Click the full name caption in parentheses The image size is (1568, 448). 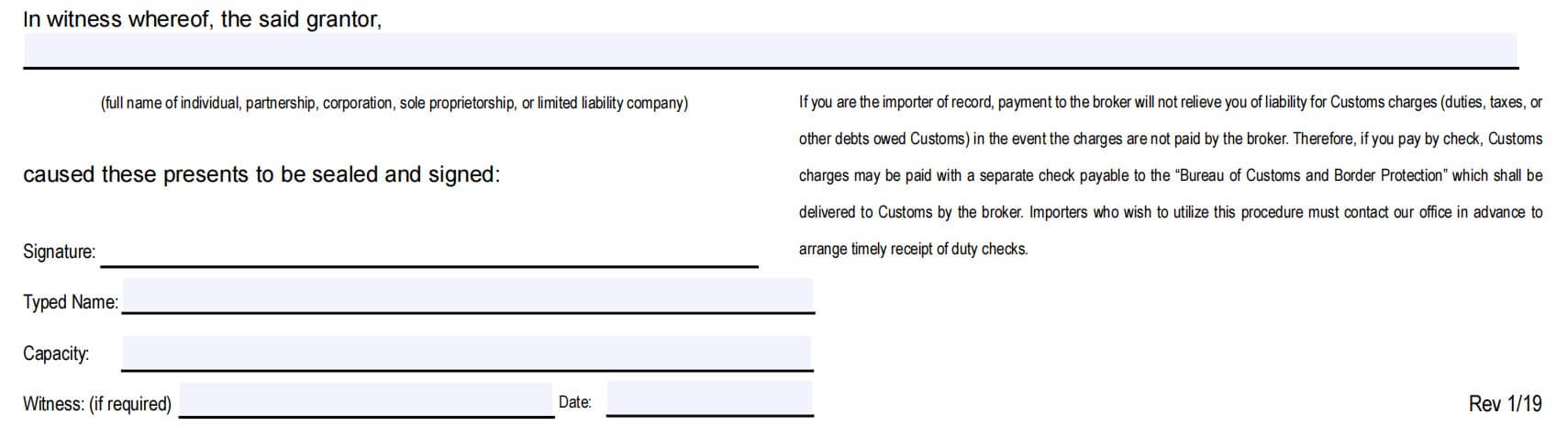(394, 103)
